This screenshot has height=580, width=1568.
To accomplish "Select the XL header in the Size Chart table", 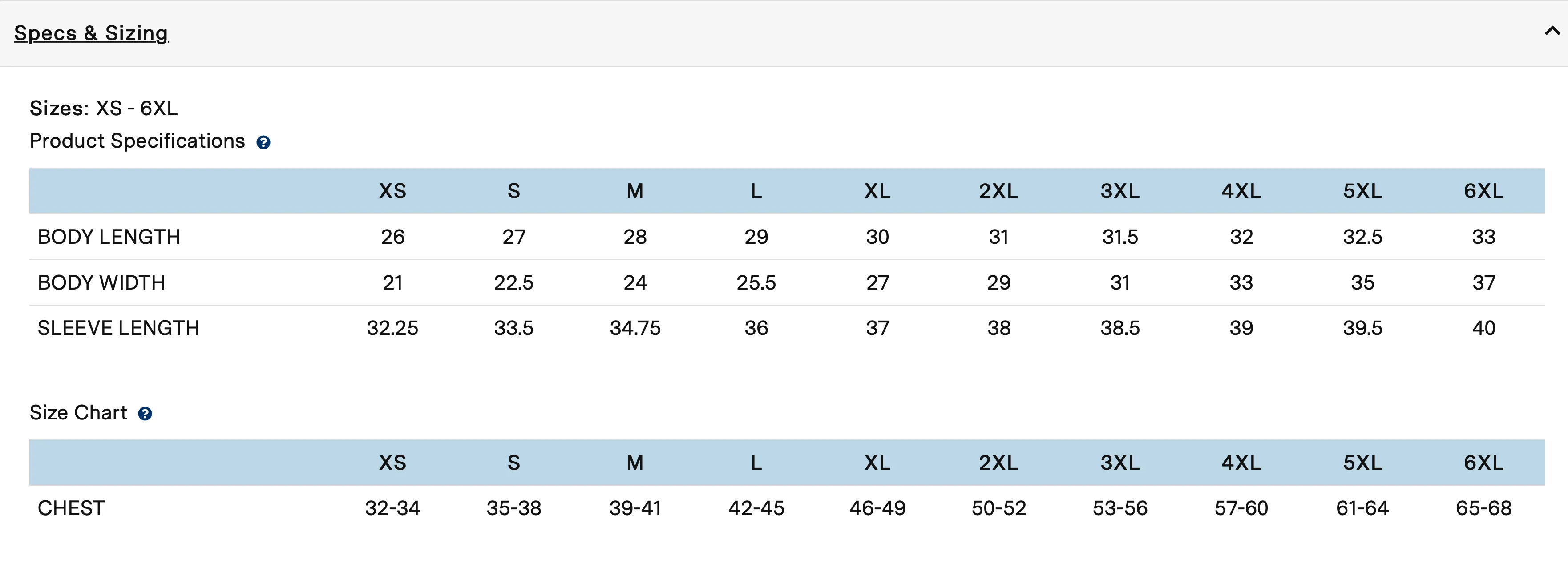I will click(x=877, y=463).
